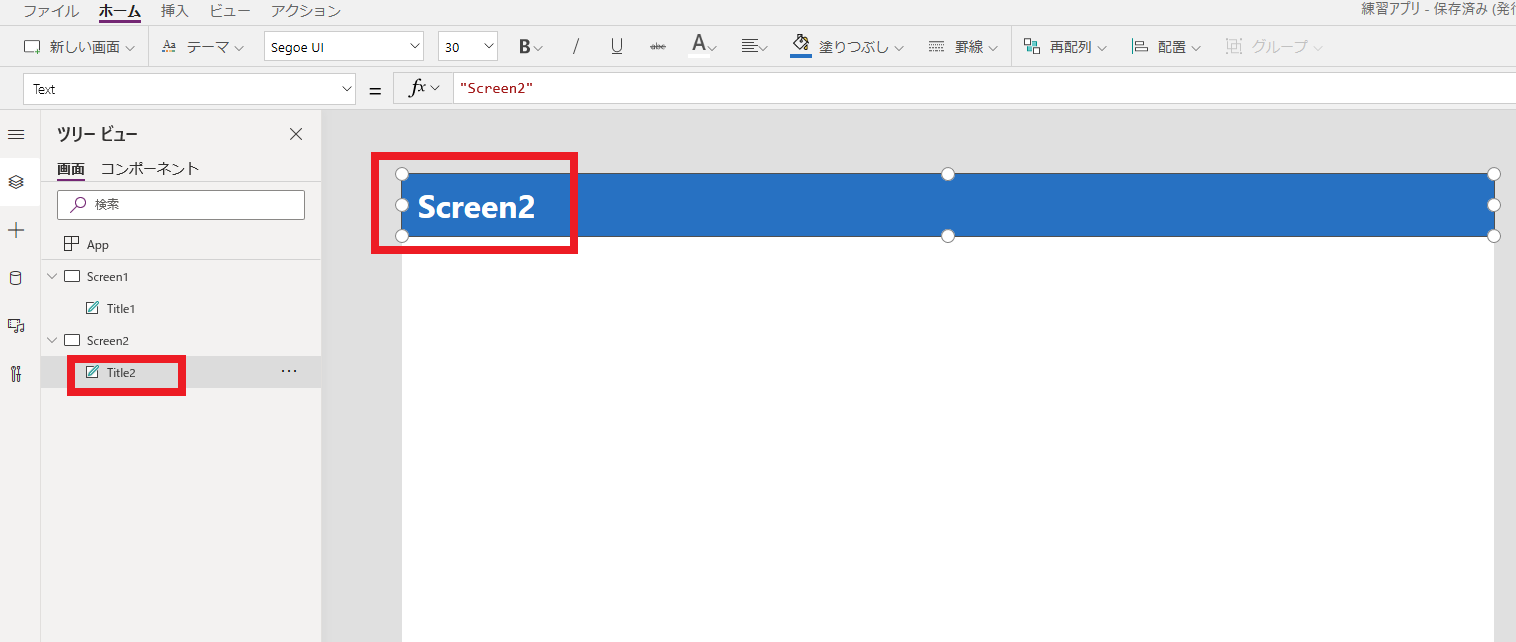
Task: Click the 罫線 border style icon
Action: pos(937,47)
